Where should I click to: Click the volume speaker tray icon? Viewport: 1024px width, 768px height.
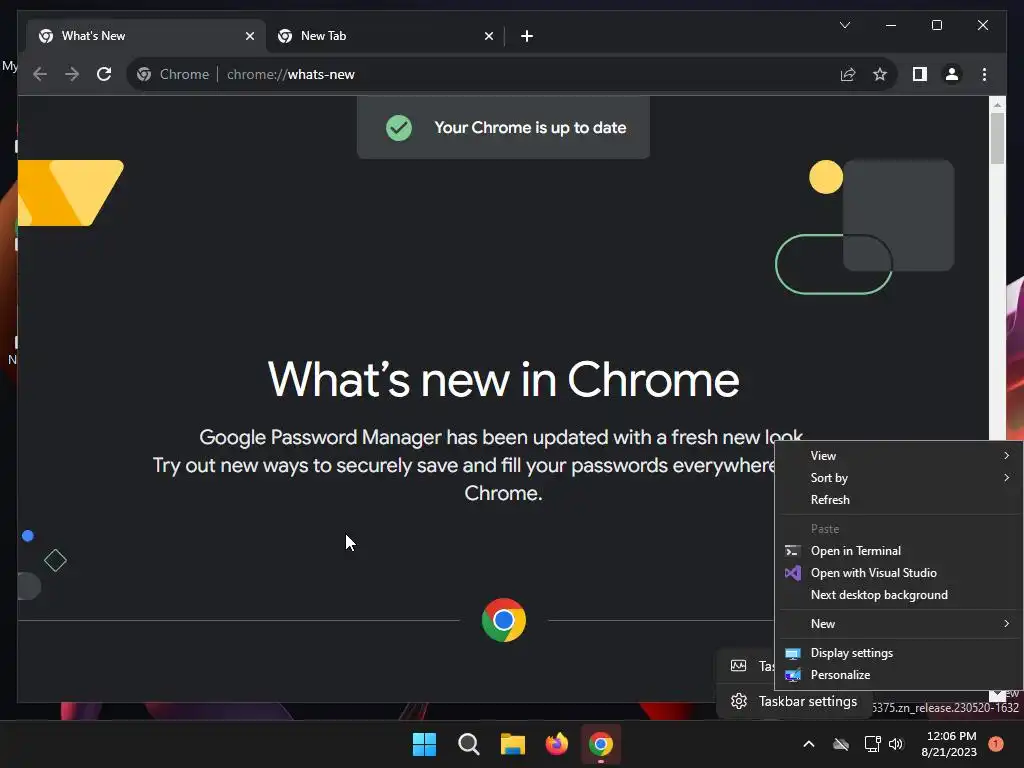click(896, 744)
